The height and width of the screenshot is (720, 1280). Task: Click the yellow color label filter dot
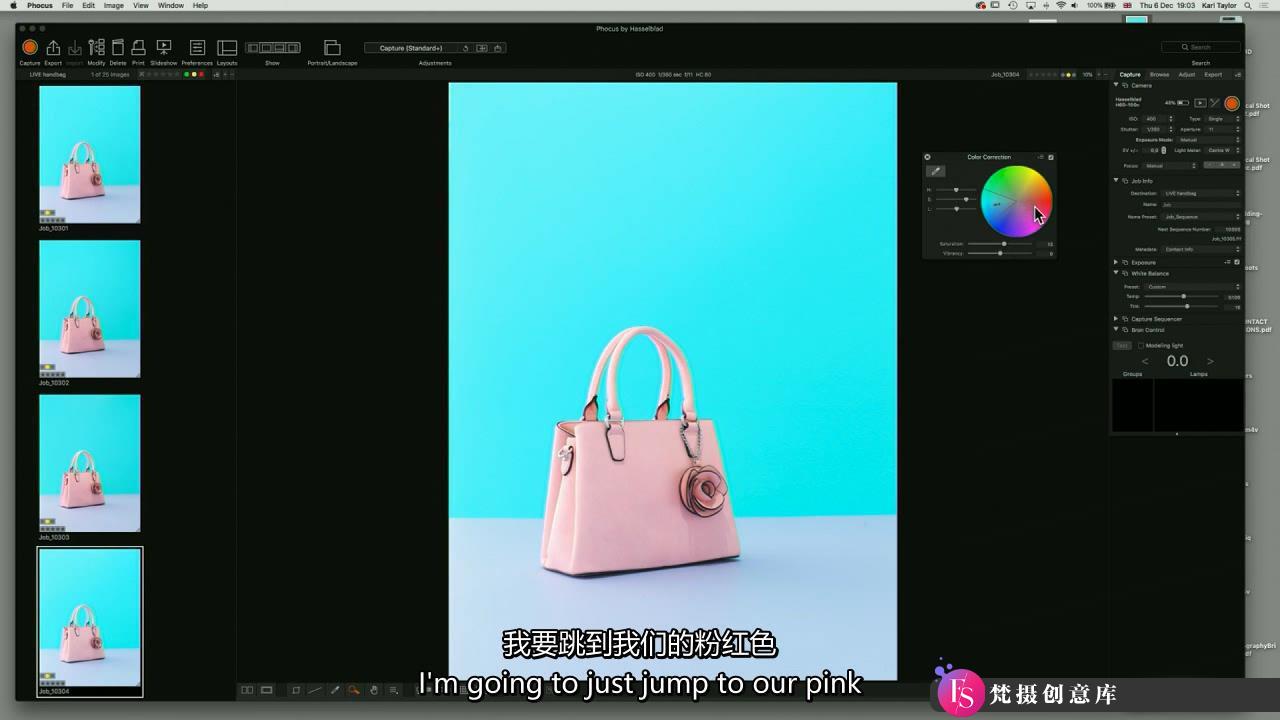[194, 74]
